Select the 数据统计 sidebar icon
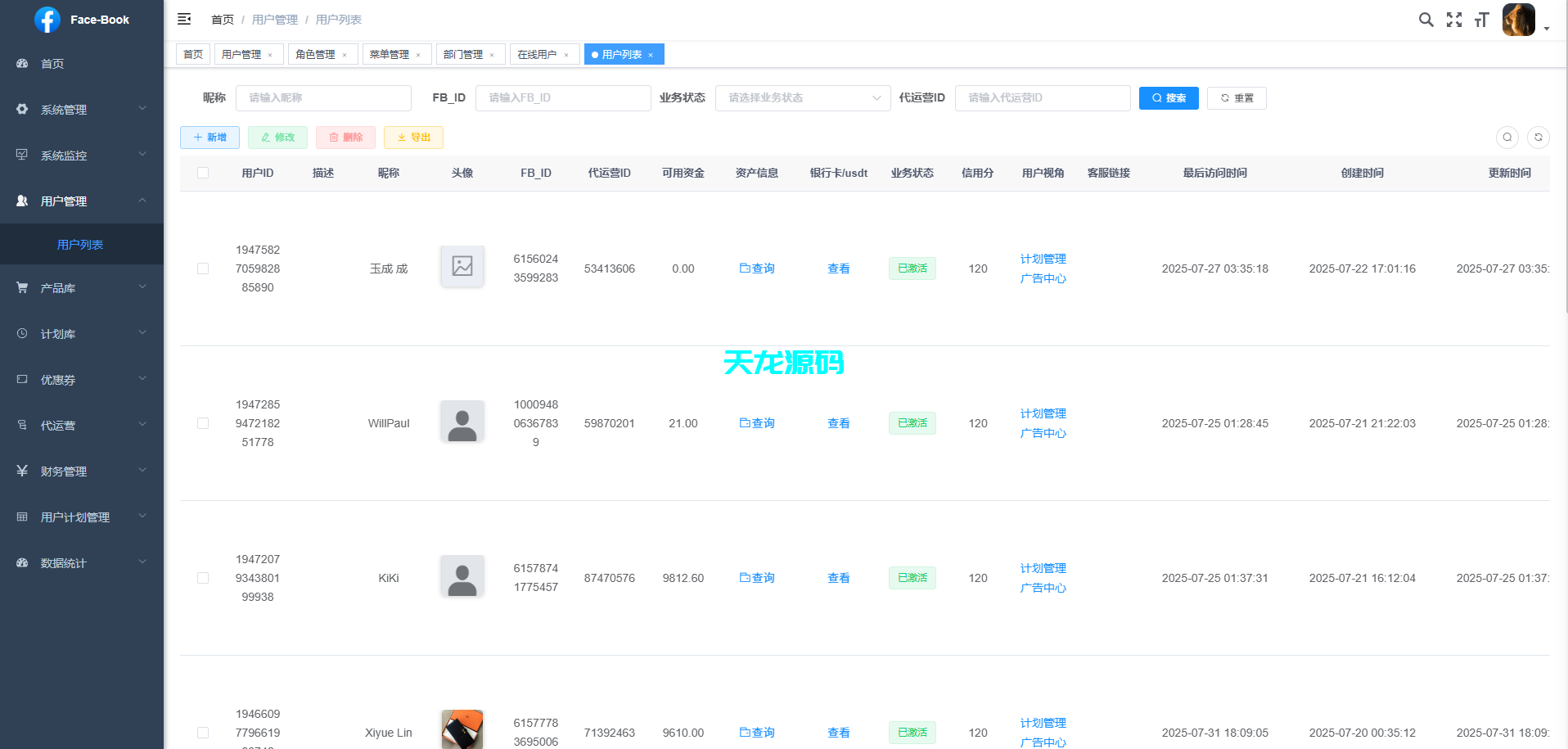This screenshot has width=1568, height=749. 21,562
